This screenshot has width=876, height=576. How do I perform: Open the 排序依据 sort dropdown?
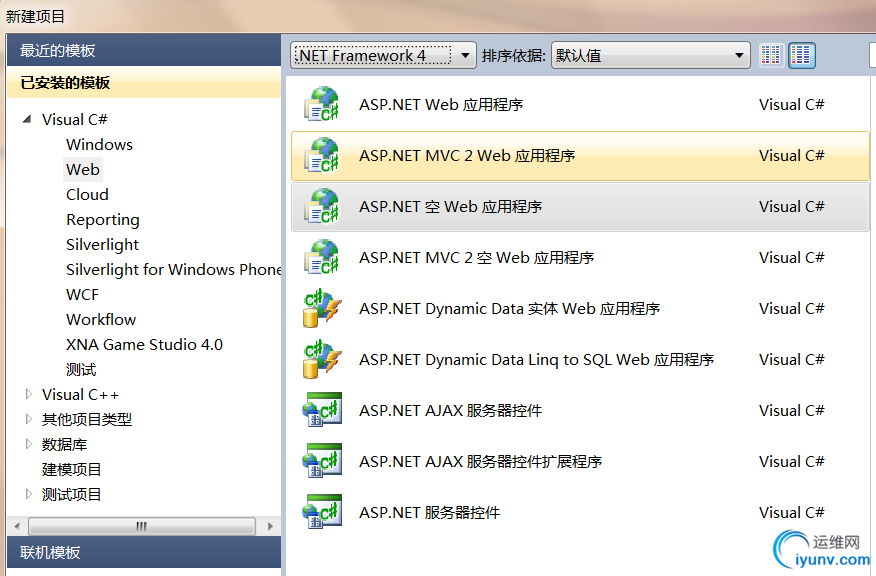click(x=650, y=56)
